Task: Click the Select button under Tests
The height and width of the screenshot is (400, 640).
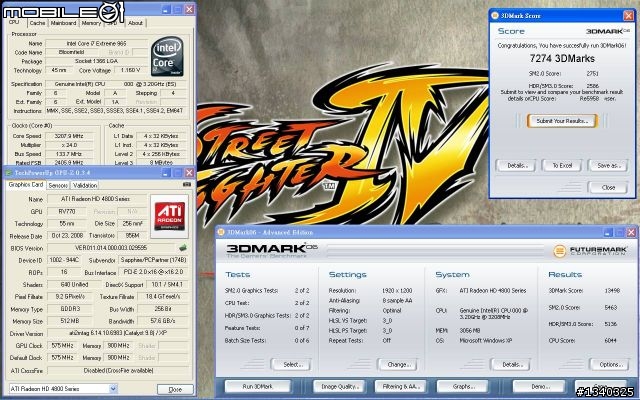Action: (x=291, y=364)
